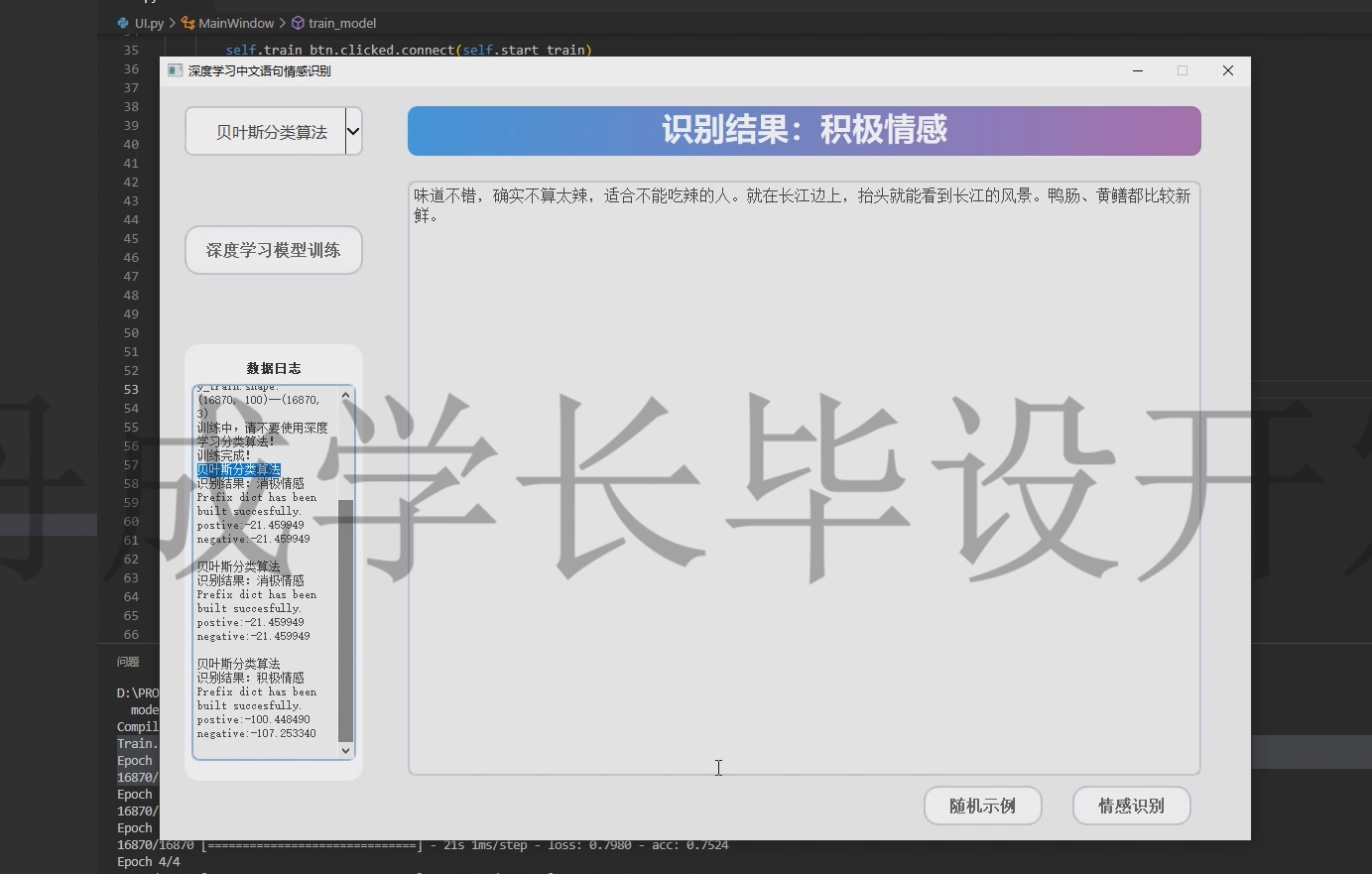Open the 贝叶斯分类算法 algorithm dropdown arrow
The image size is (1372, 874).
click(353, 131)
